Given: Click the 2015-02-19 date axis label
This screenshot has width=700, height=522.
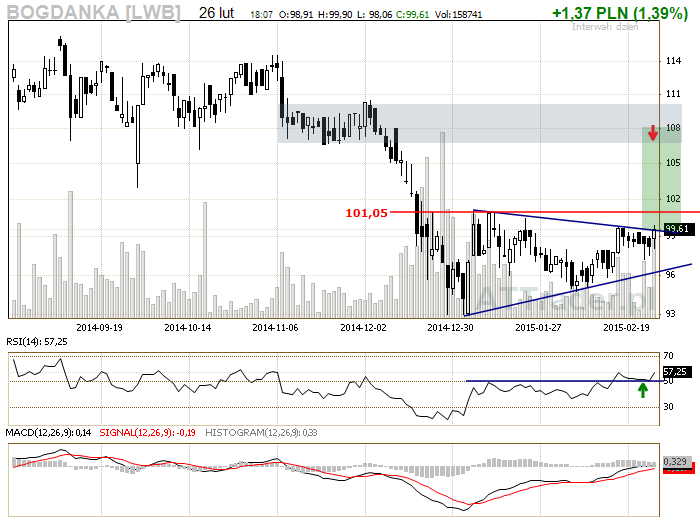Looking at the screenshot, I should coord(626,328).
